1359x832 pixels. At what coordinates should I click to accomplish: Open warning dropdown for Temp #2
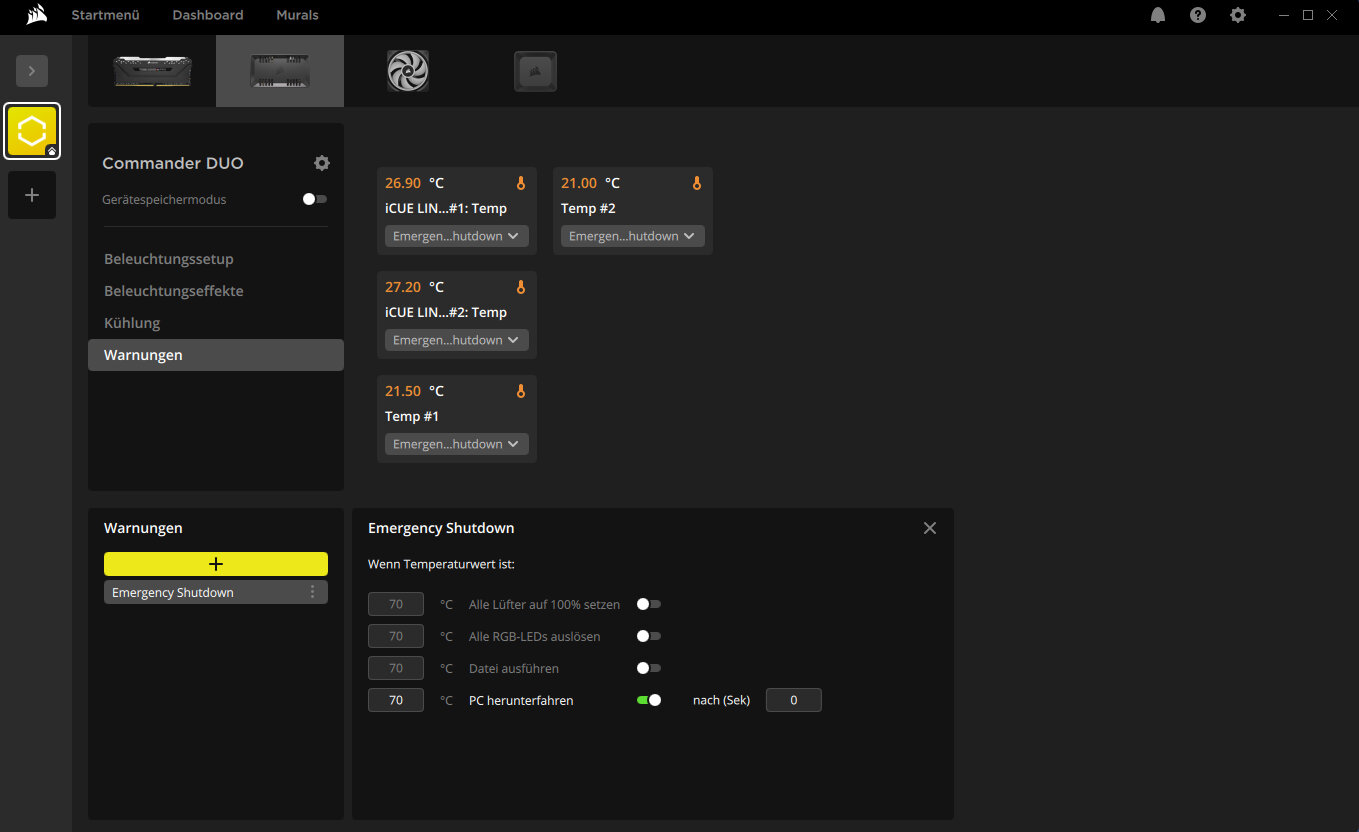633,236
